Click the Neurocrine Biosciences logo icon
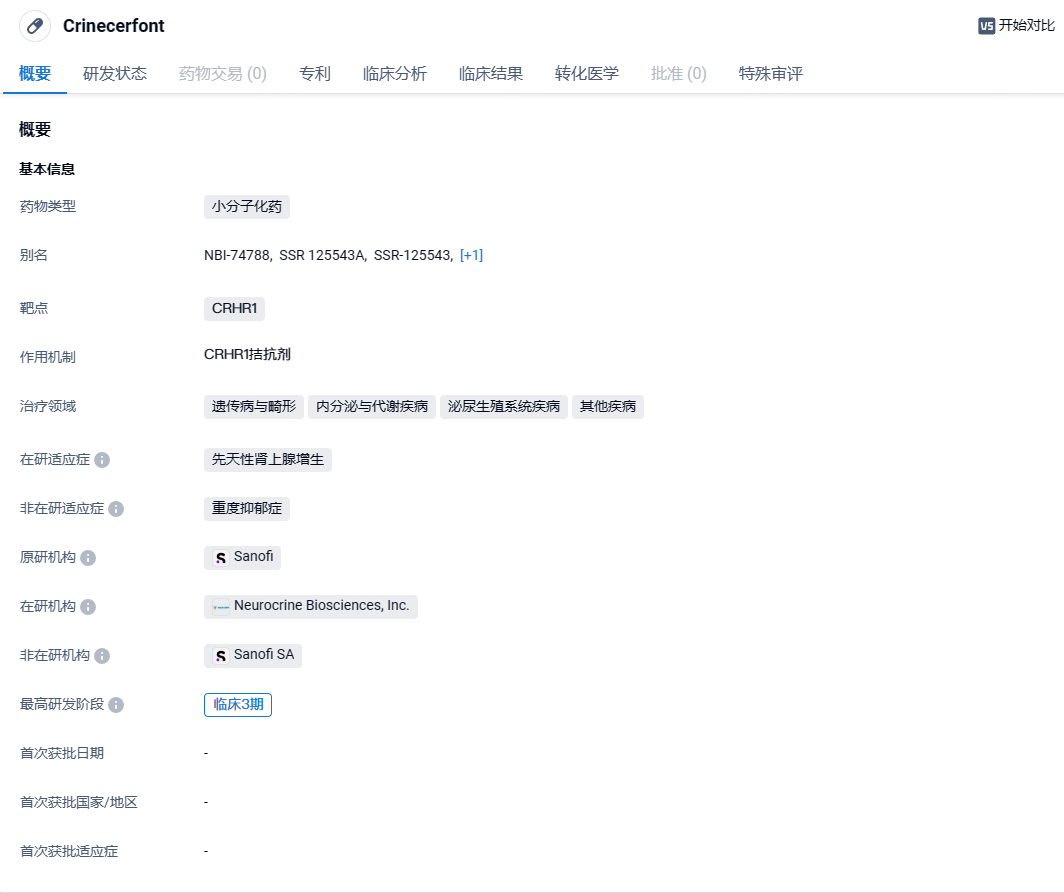This screenshot has width=1064, height=893. (x=221, y=607)
